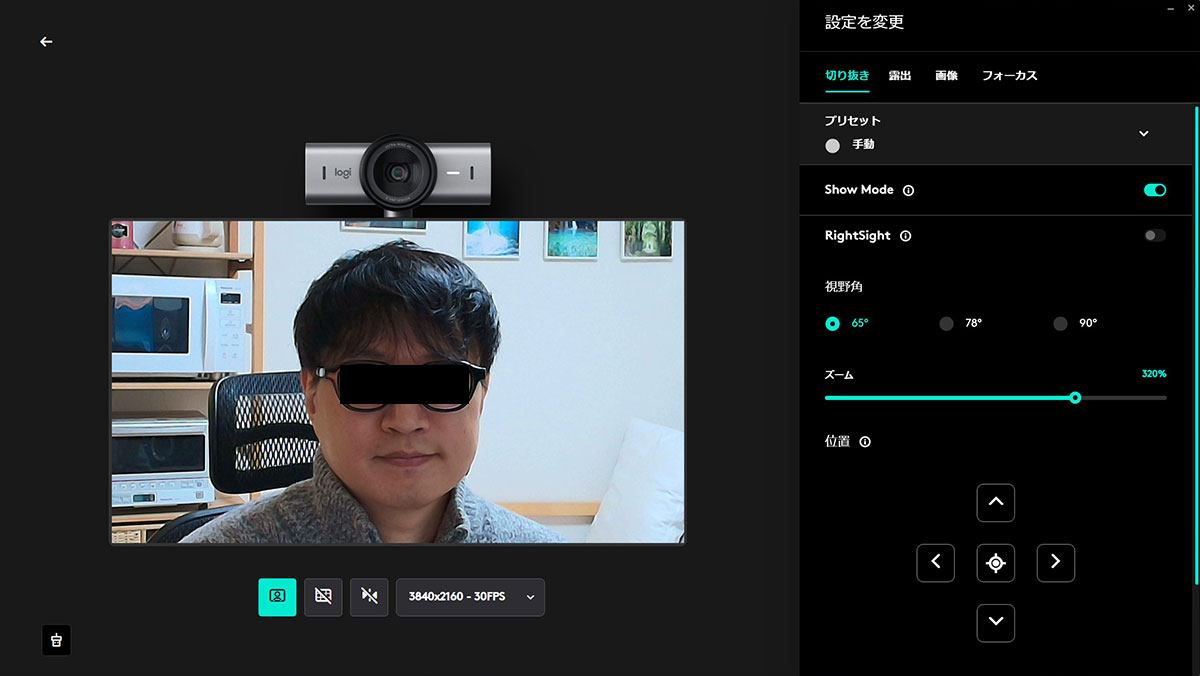Pan the camera position up
The width and height of the screenshot is (1200, 676).
995,503
